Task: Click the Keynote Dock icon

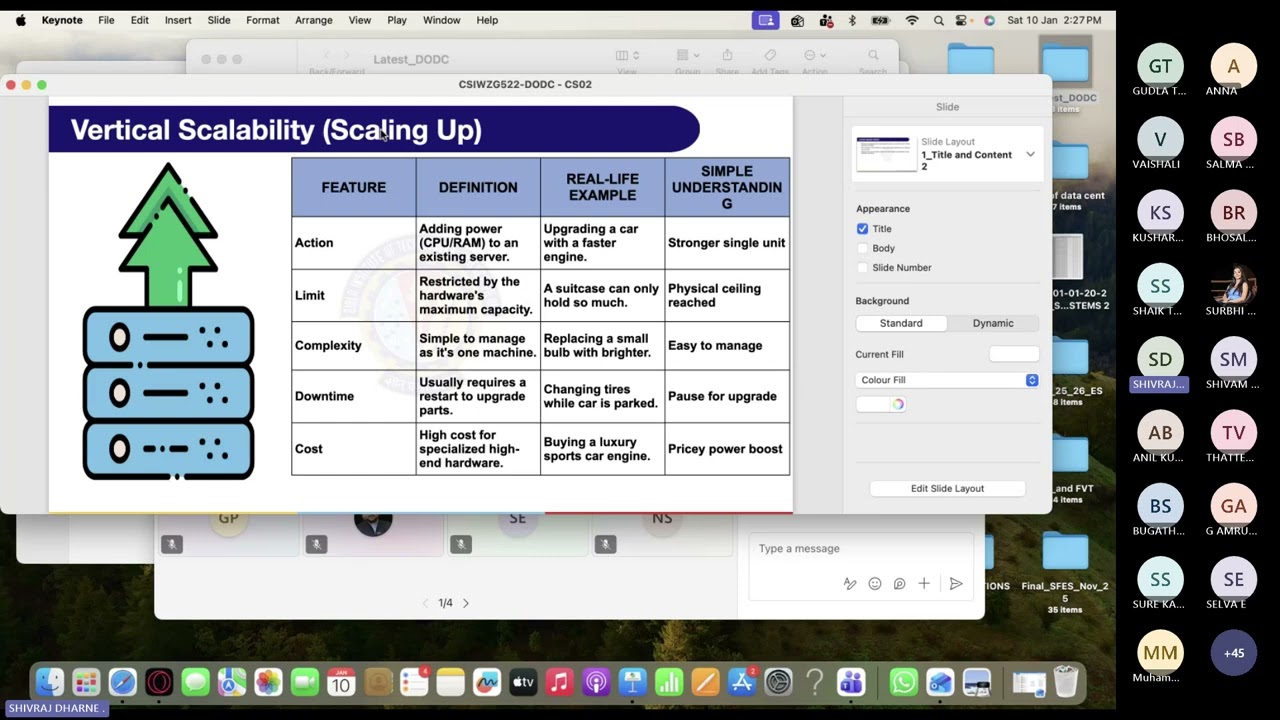Action: 632,683
